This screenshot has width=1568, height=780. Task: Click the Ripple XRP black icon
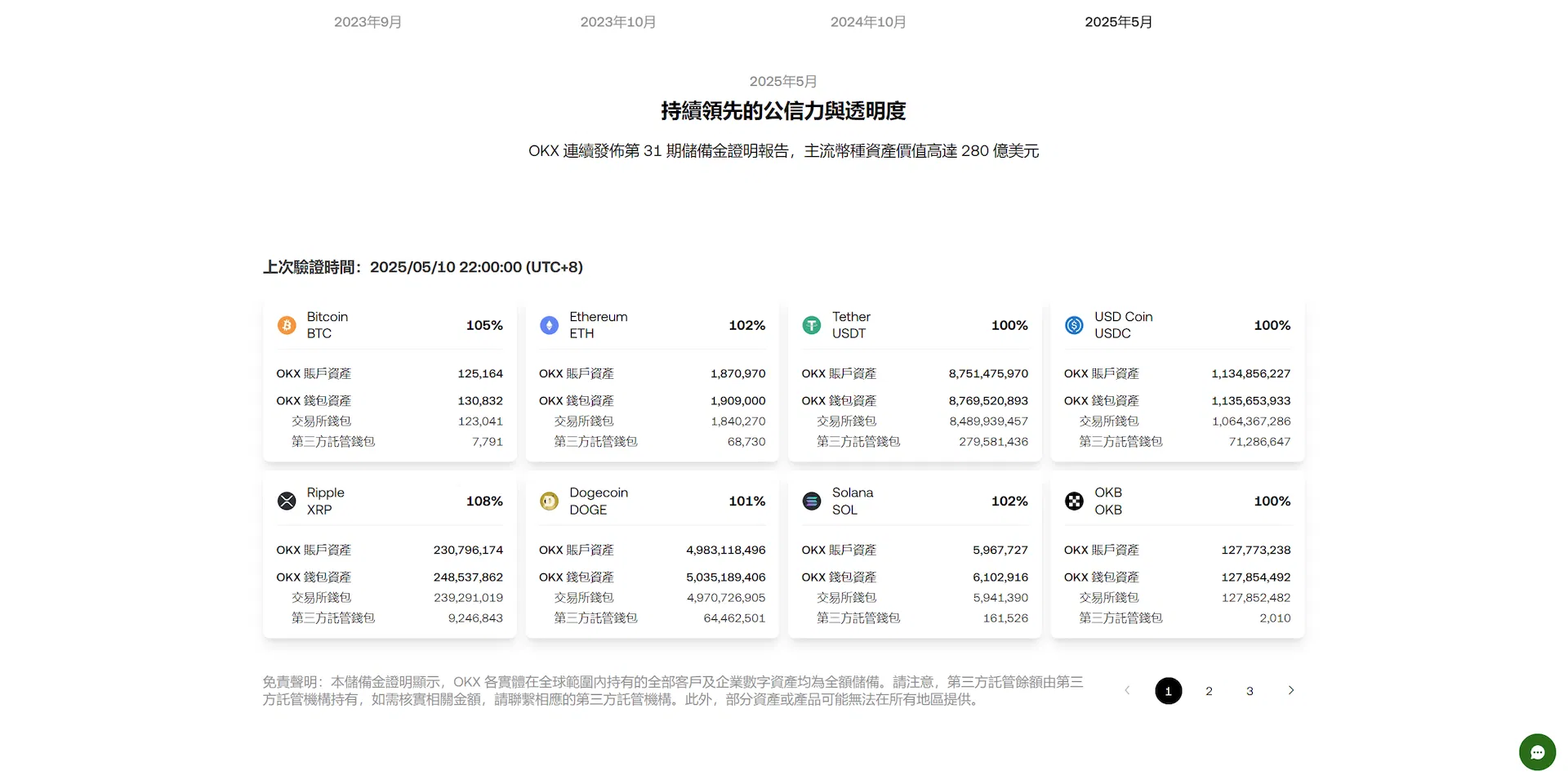(287, 501)
